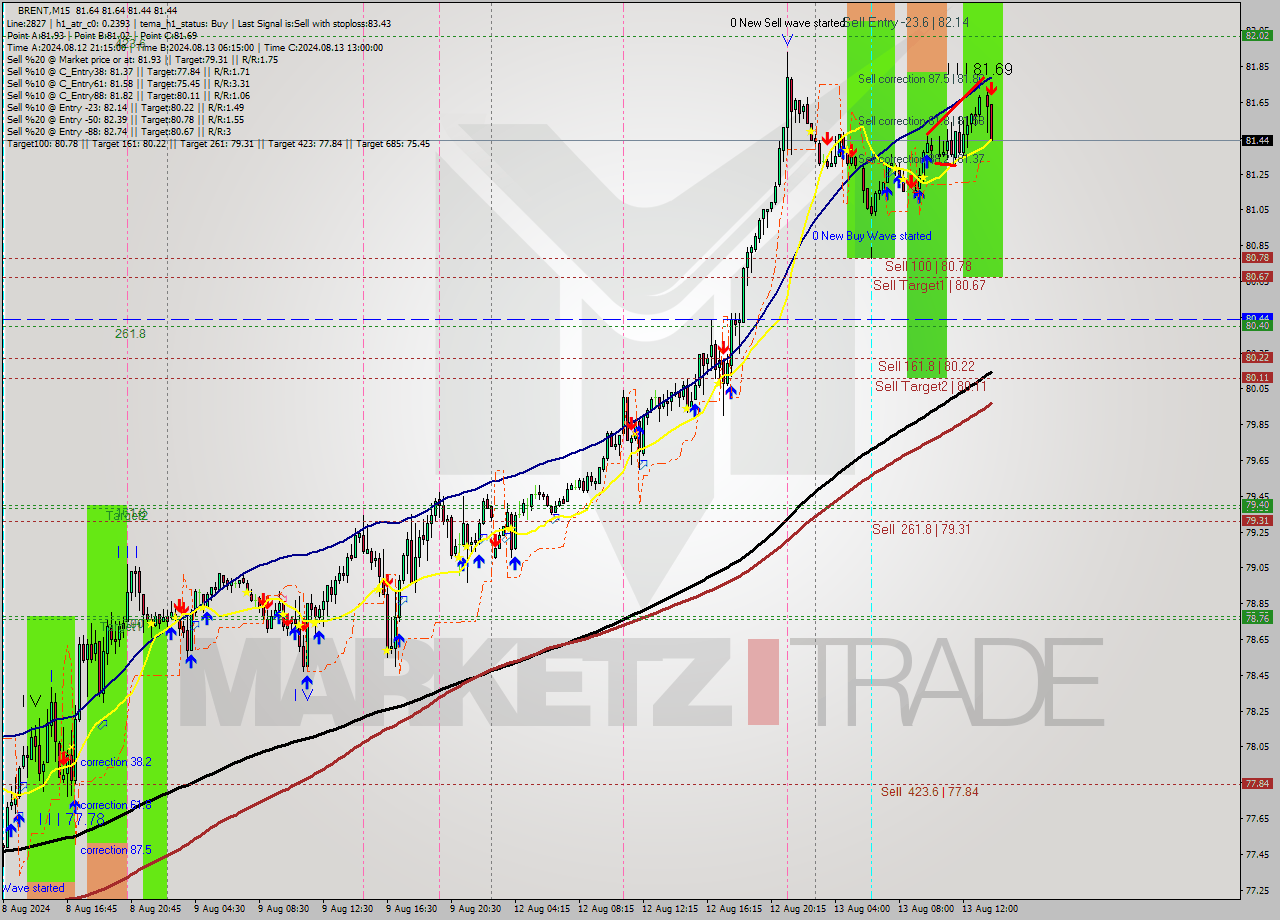Image resolution: width=1280 pixels, height=920 pixels.
Task: Click the 77.45 price axis value
Action: (x=1256, y=854)
